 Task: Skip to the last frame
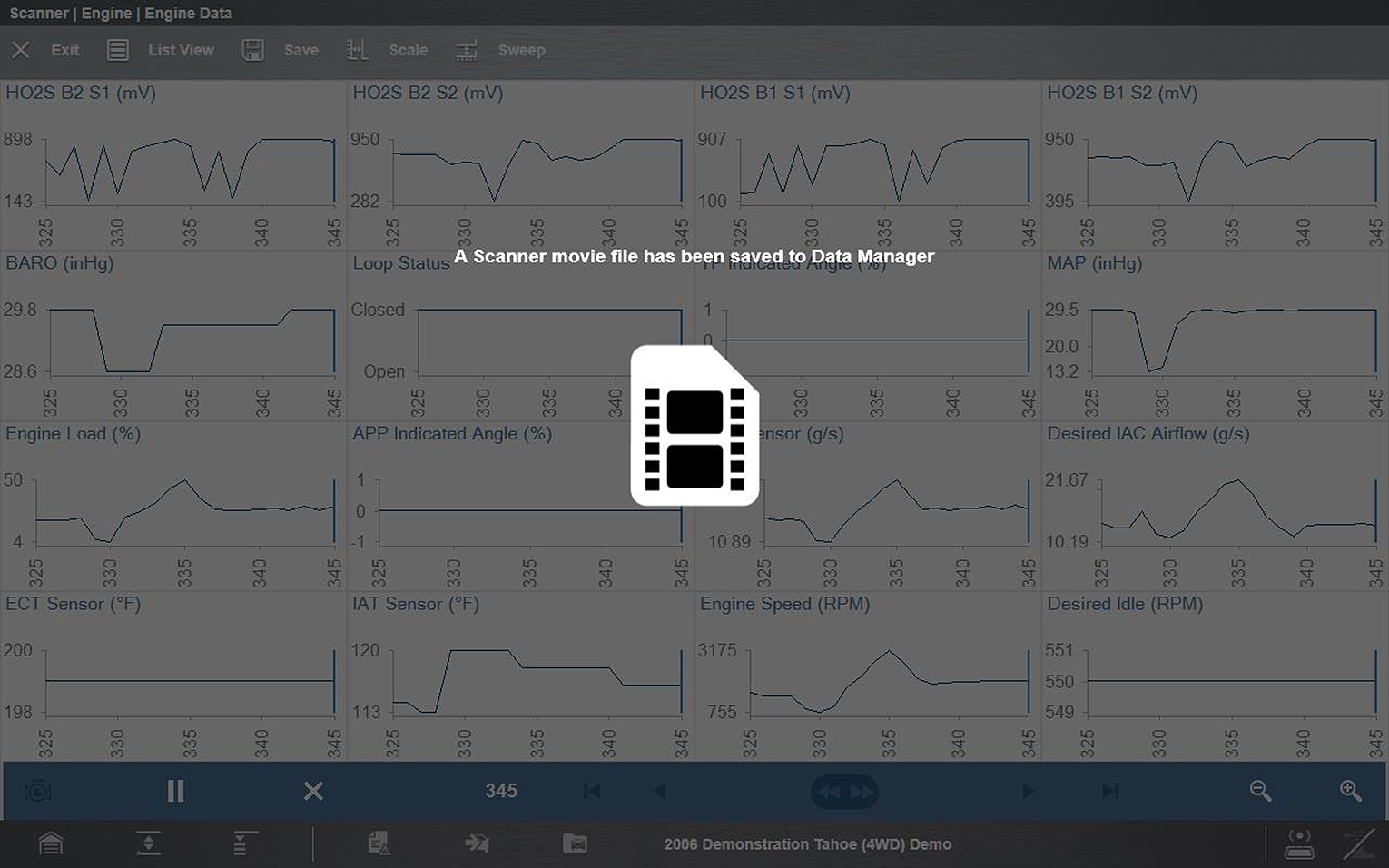tap(1109, 791)
